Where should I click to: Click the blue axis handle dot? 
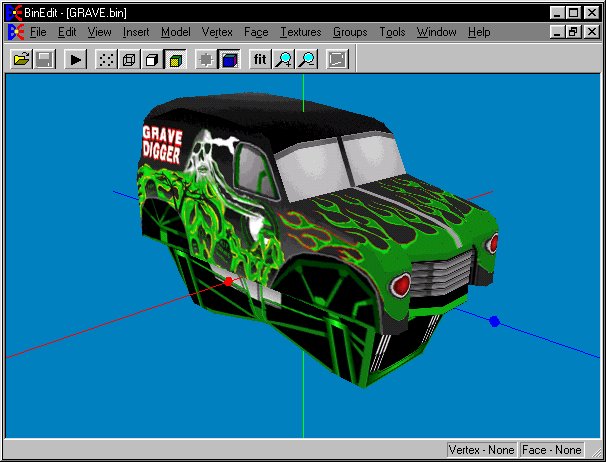coord(494,322)
